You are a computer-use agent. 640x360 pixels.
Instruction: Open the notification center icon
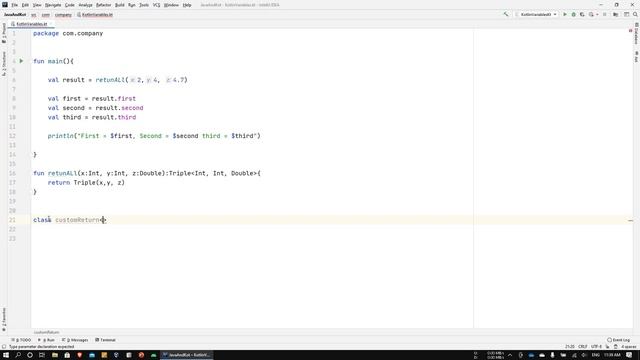(x=629, y=355)
